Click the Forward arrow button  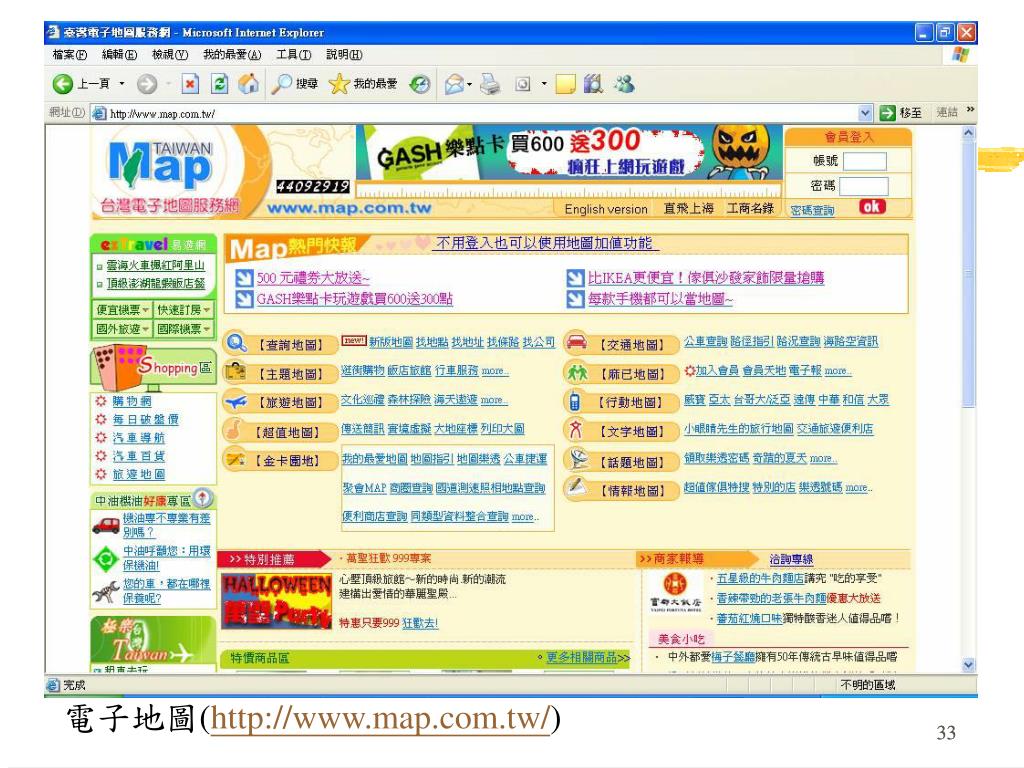(x=147, y=84)
